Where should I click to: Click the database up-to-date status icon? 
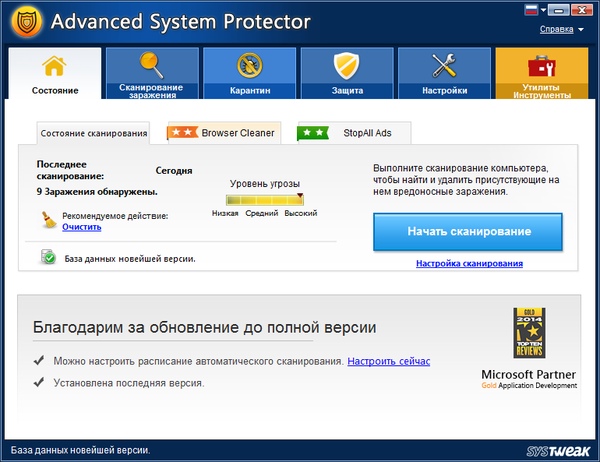tap(47, 257)
